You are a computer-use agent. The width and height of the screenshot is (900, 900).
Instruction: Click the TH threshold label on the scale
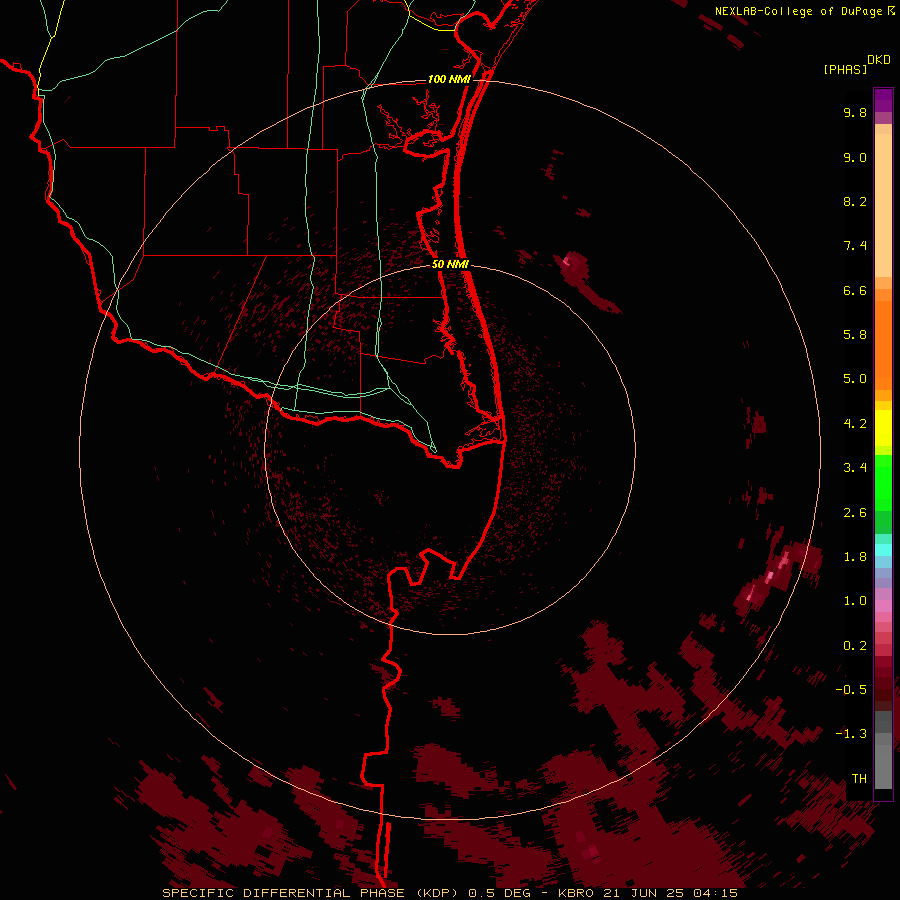pyautogui.click(x=859, y=779)
